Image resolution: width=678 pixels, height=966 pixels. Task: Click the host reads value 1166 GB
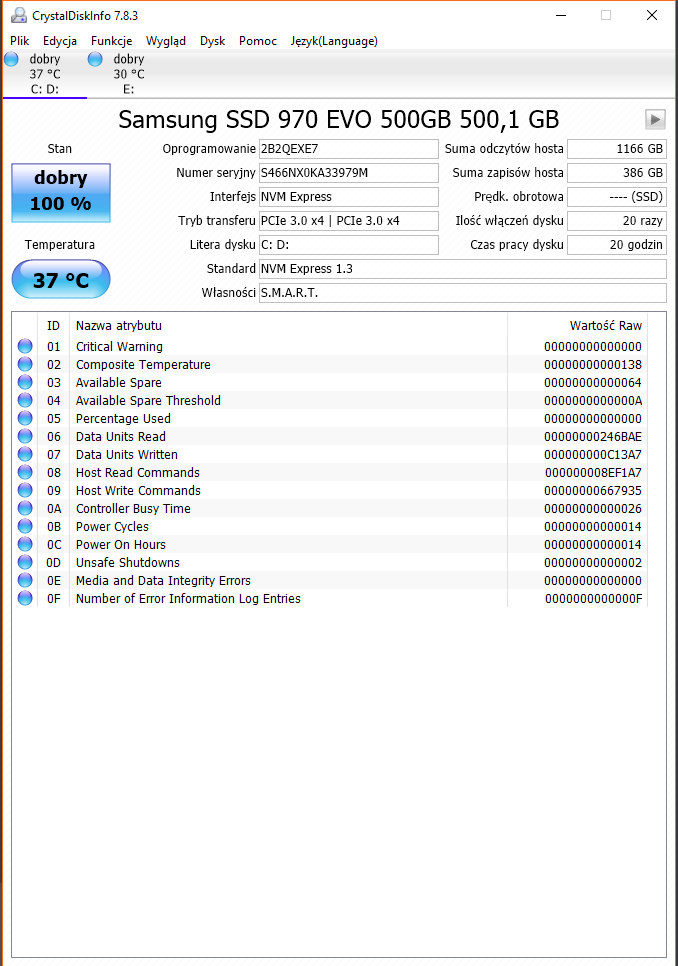[x=616, y=149]
